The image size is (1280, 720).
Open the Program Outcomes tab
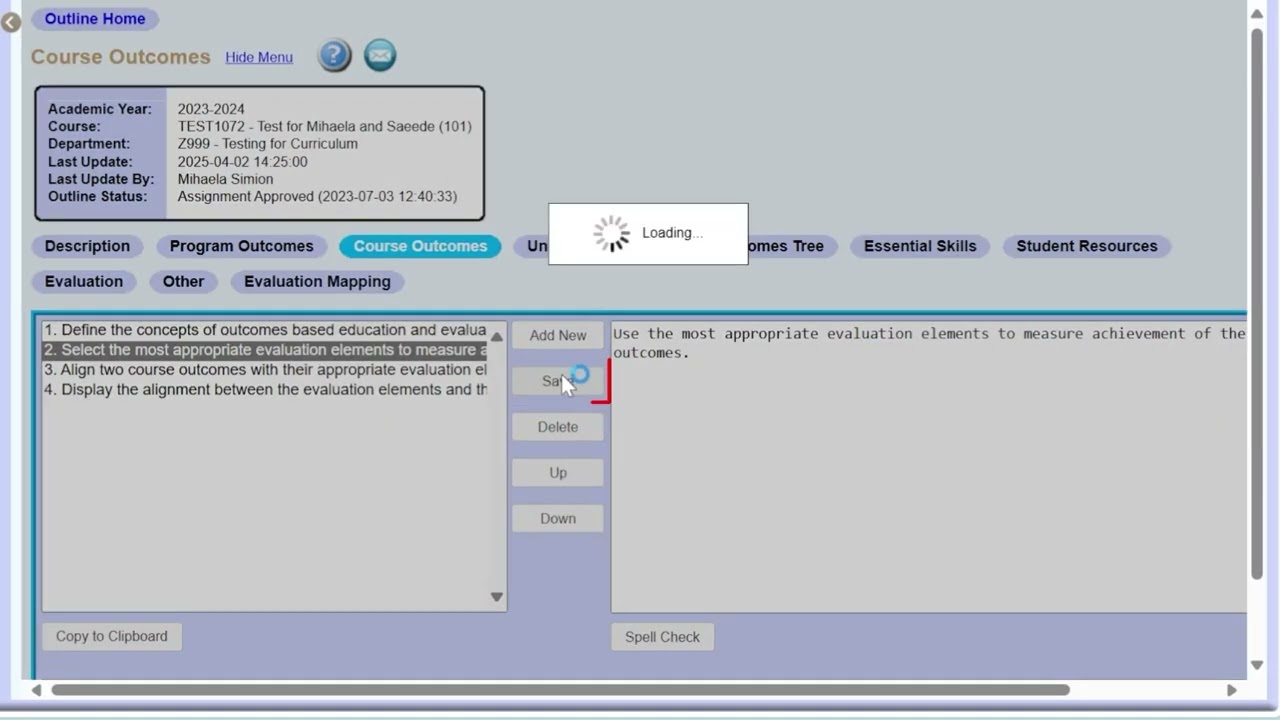[x=241, y=246]
